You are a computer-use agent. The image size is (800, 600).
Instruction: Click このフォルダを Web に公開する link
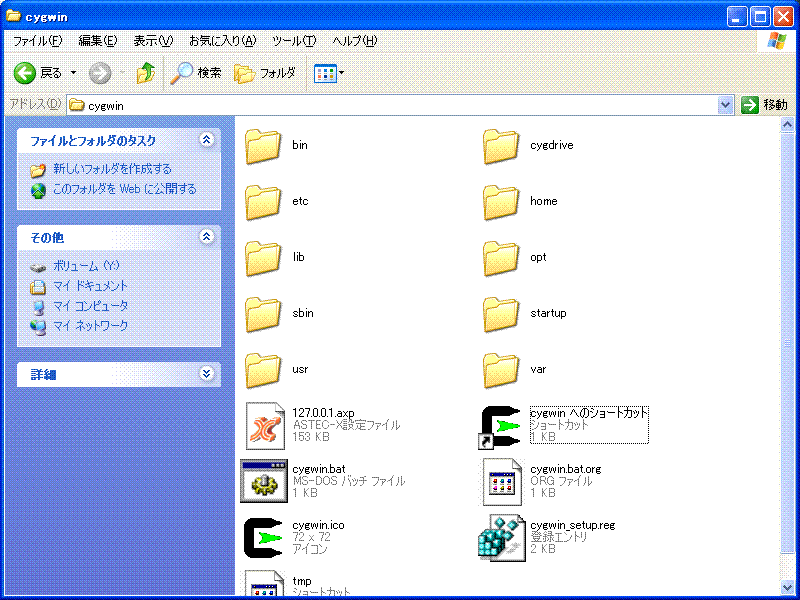[x=124, y=189]
